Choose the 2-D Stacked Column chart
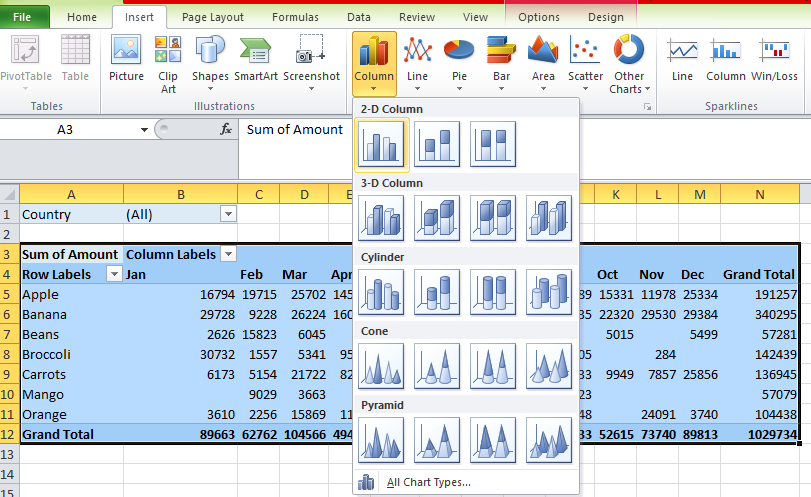This screenshot has height=497, width=811. (x=437, y=144)
